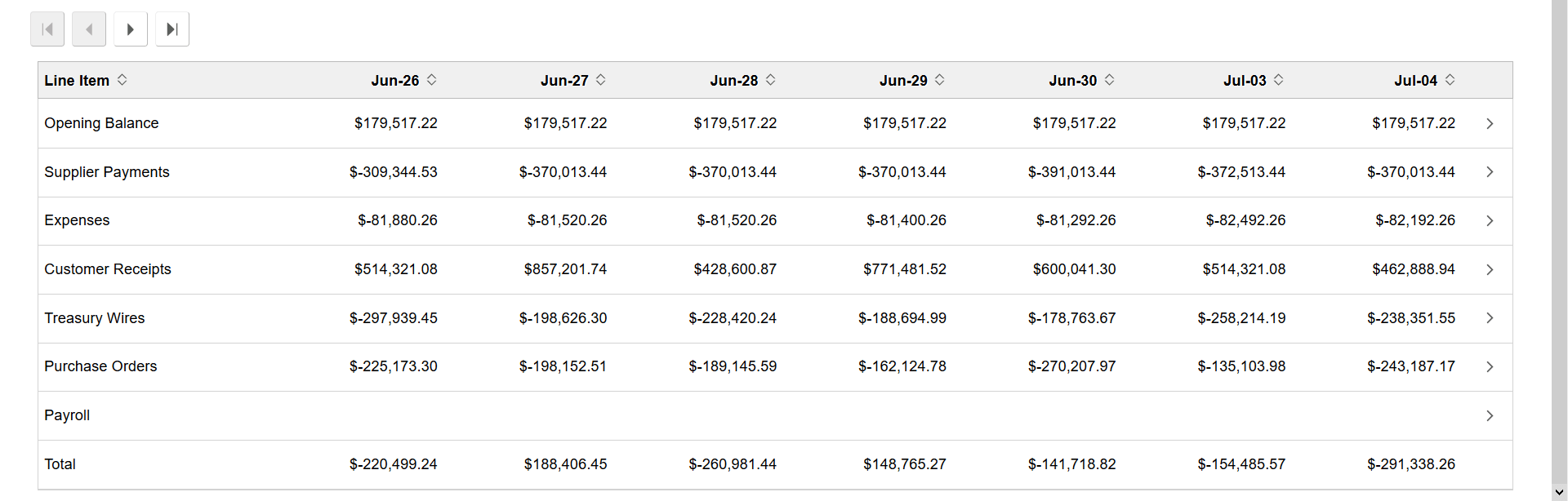Jump to the last page of results
1568x501 pixels.
point(171,29)
